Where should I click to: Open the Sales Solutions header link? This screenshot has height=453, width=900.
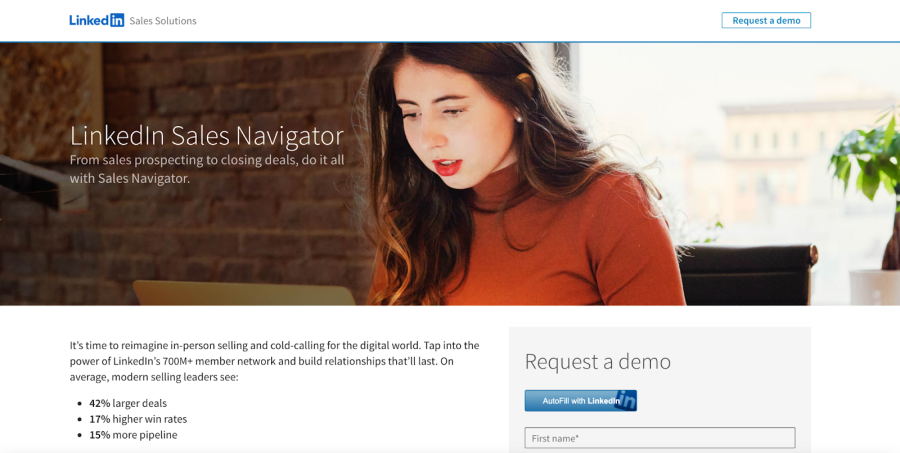(x=163, y=21)
